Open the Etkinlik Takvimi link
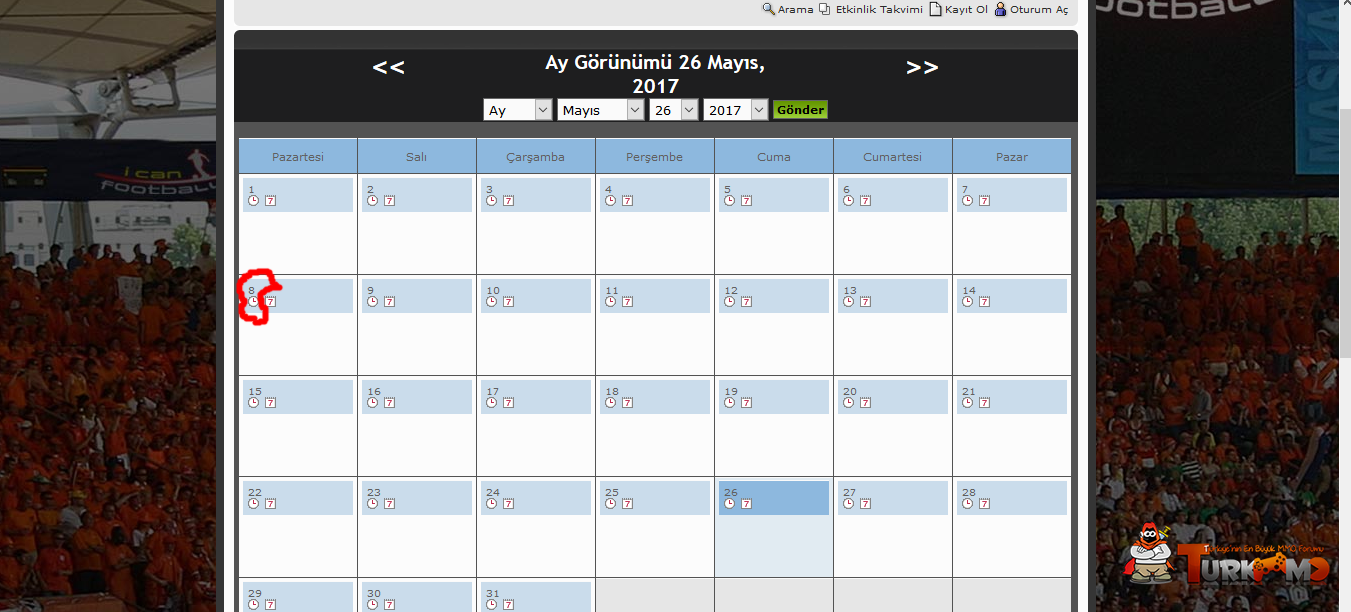The width and height of the screenshot is (1351, 612). (879, 10)
